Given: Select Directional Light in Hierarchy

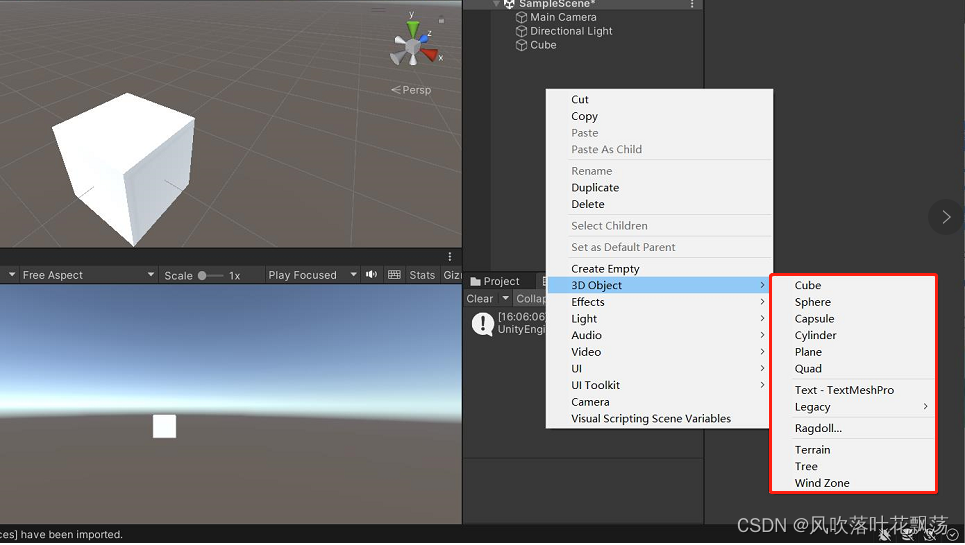Looking at the screenshot, I should (x=571, y=31).
